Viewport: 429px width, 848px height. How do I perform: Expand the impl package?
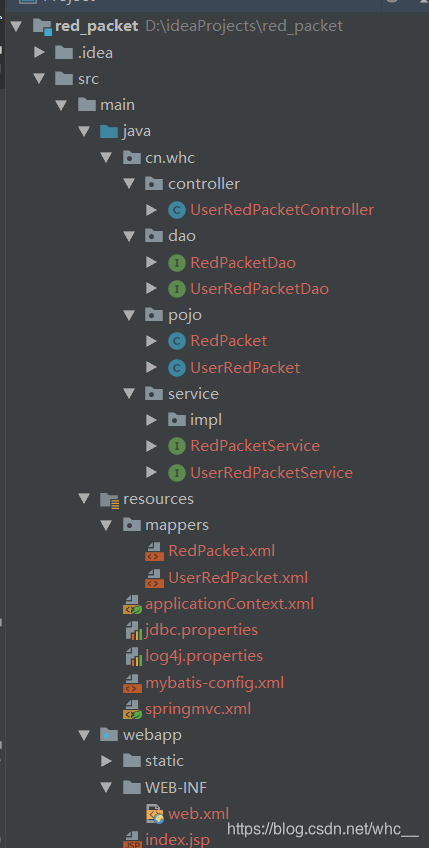coord(151,420)
